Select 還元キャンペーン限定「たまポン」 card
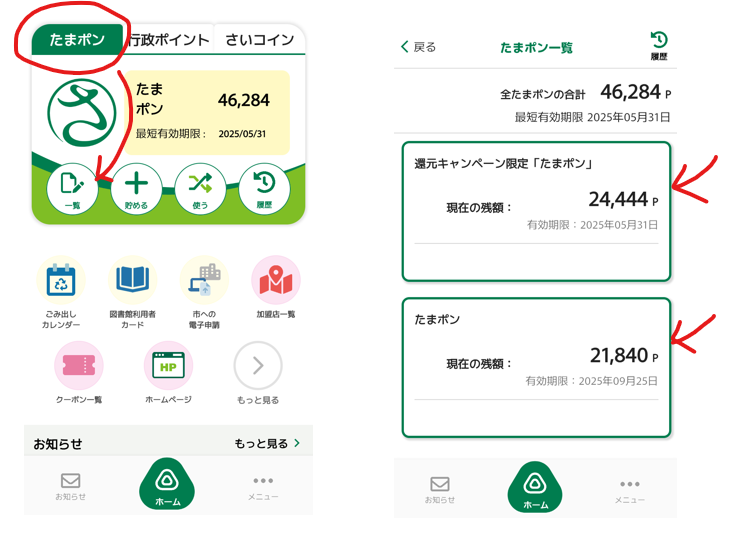The image size is (742, 552). (535, 211)
